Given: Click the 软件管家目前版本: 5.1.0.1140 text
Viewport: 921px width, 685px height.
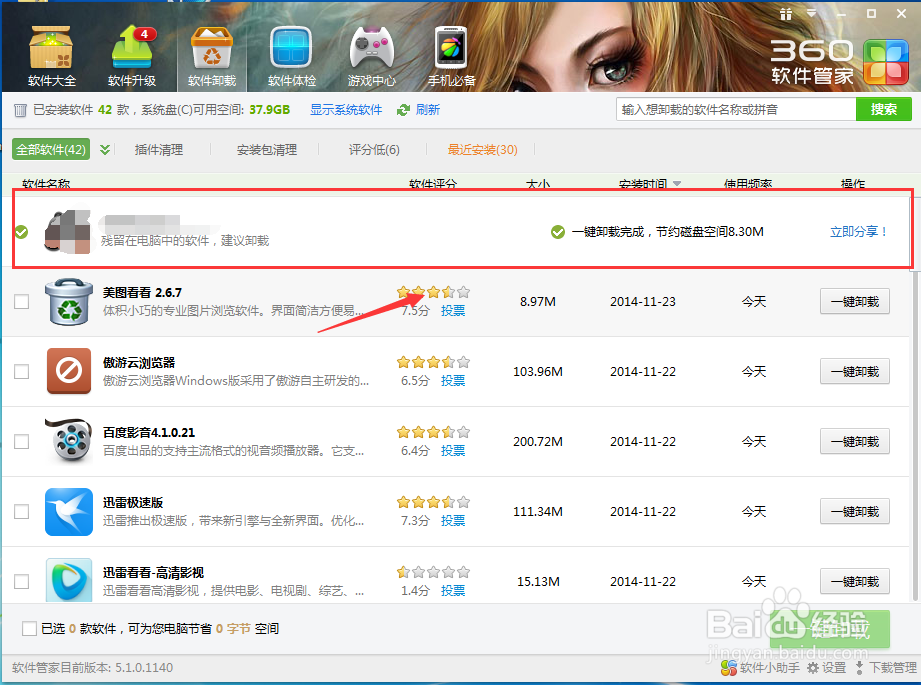Looking at the screenshot, I should tap(92, 668).
